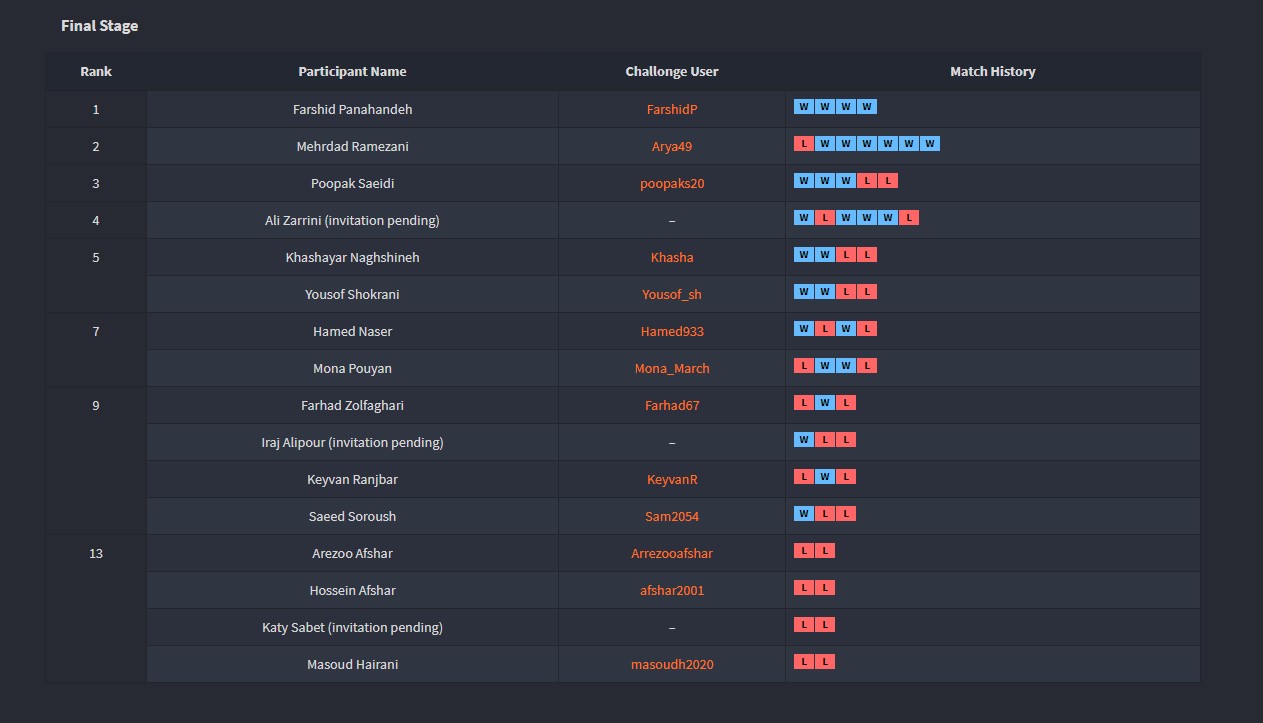Click the Match History column header
Image resolution: width=1263 pixels, height=723 pixels.
coord(992,72)
